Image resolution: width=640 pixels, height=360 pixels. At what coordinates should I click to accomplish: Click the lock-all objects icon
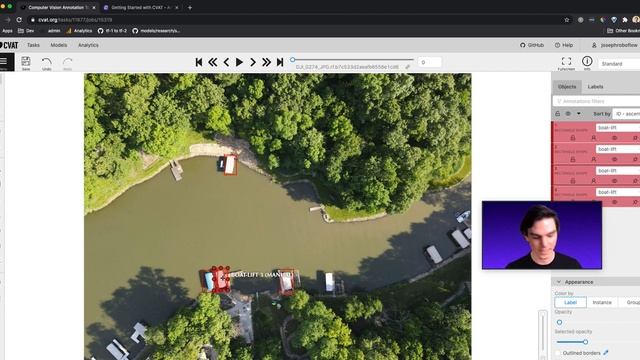pyautogui.click(x=558, y=113)
